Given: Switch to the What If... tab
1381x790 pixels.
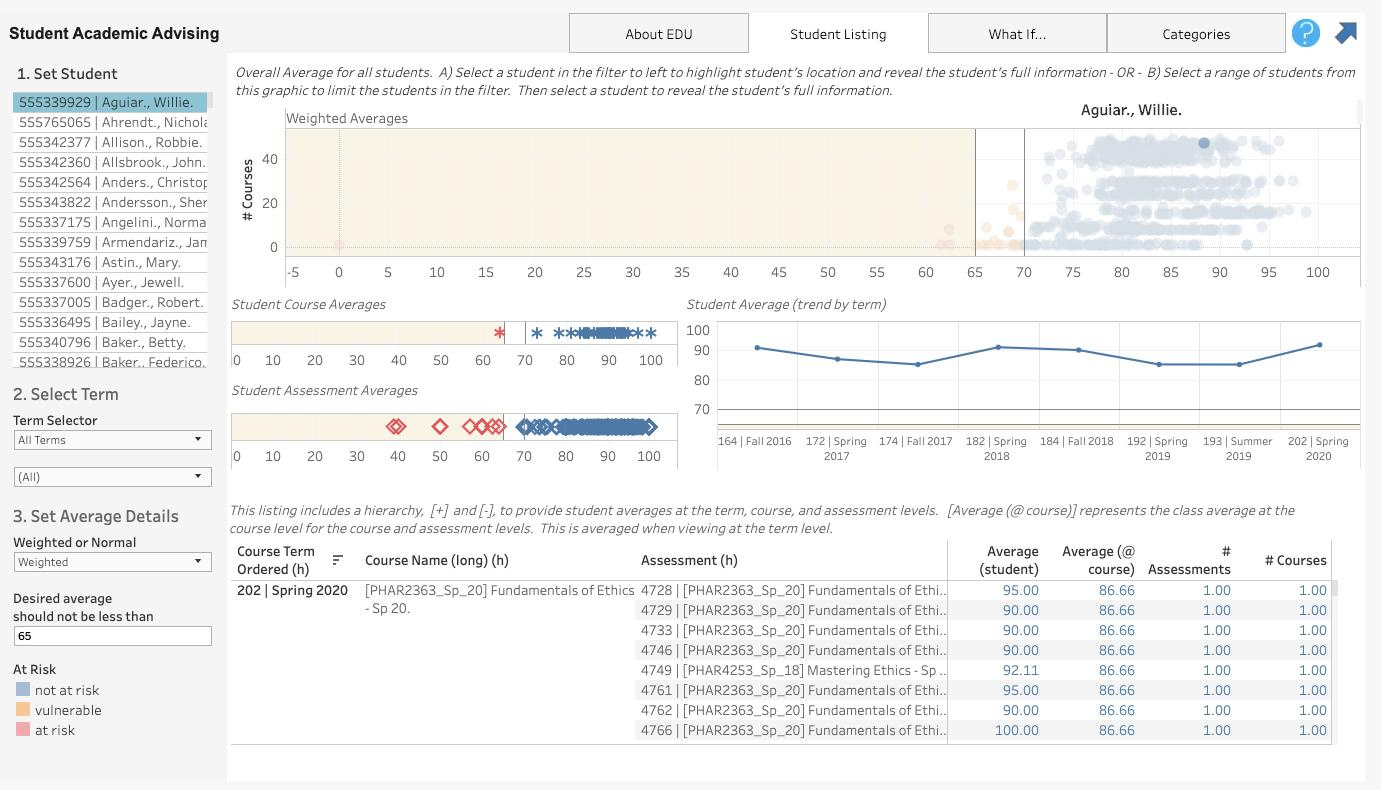Looking at the screenshot, I should tap(1017, 33).
